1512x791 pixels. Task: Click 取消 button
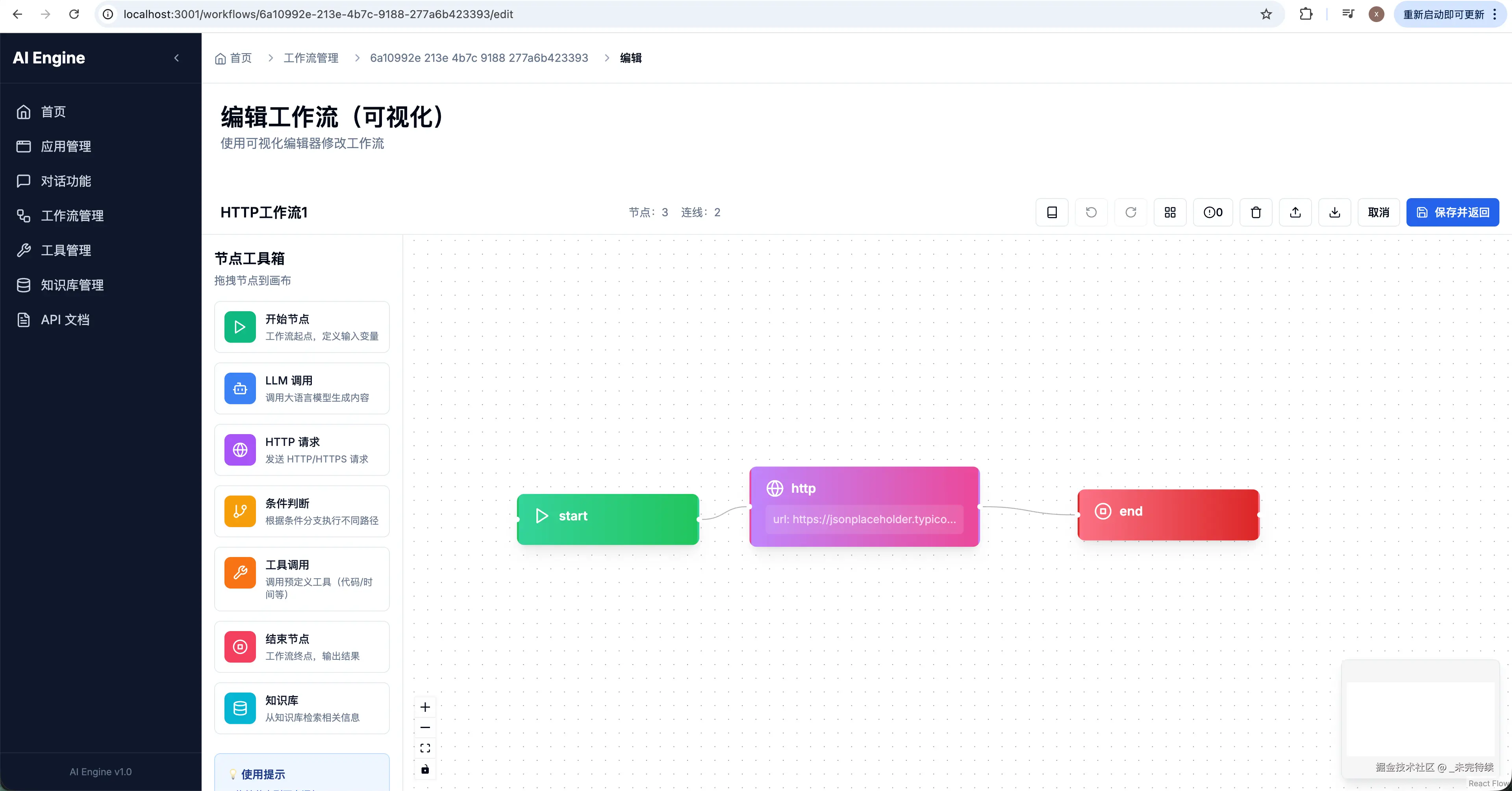tap(1378, 212)
